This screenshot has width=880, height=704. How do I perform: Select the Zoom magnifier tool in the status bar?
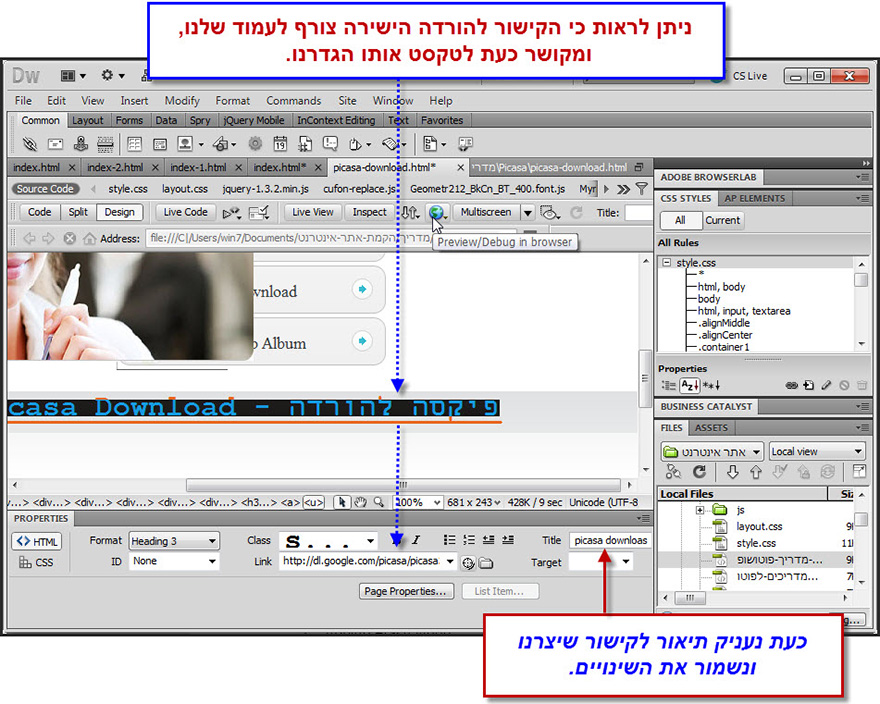tap(379, 502)
